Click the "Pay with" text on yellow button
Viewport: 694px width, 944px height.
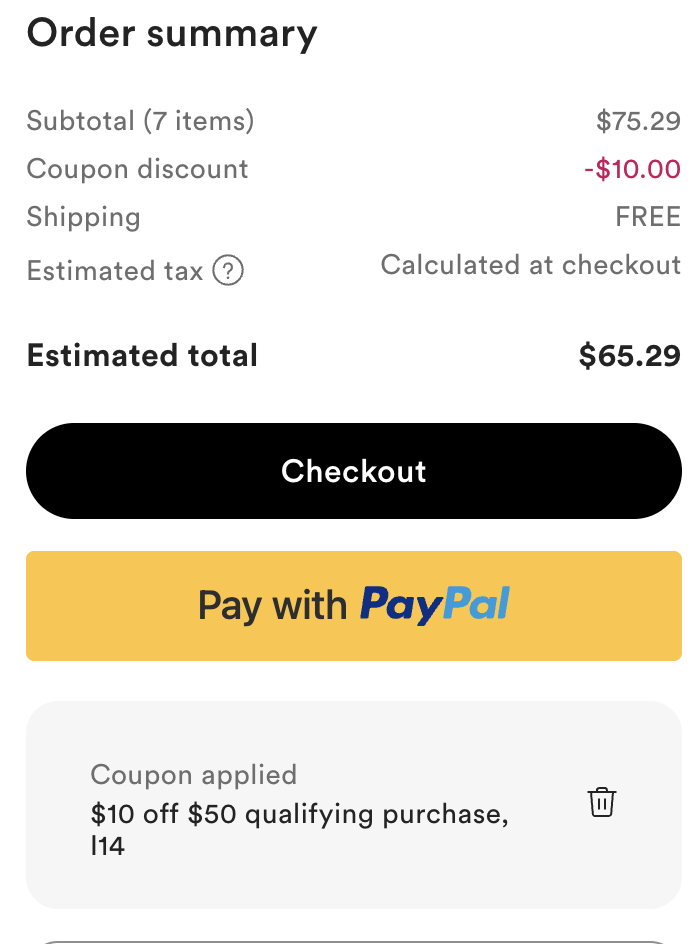272,605
